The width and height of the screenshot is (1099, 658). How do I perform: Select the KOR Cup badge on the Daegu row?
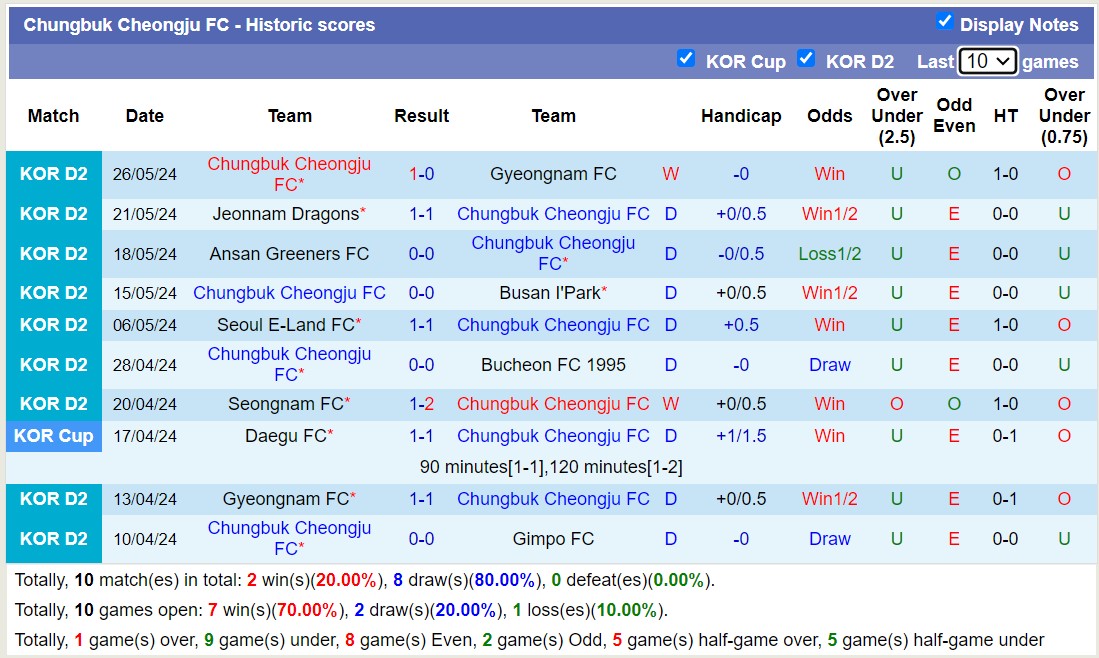tap(53, 435)
